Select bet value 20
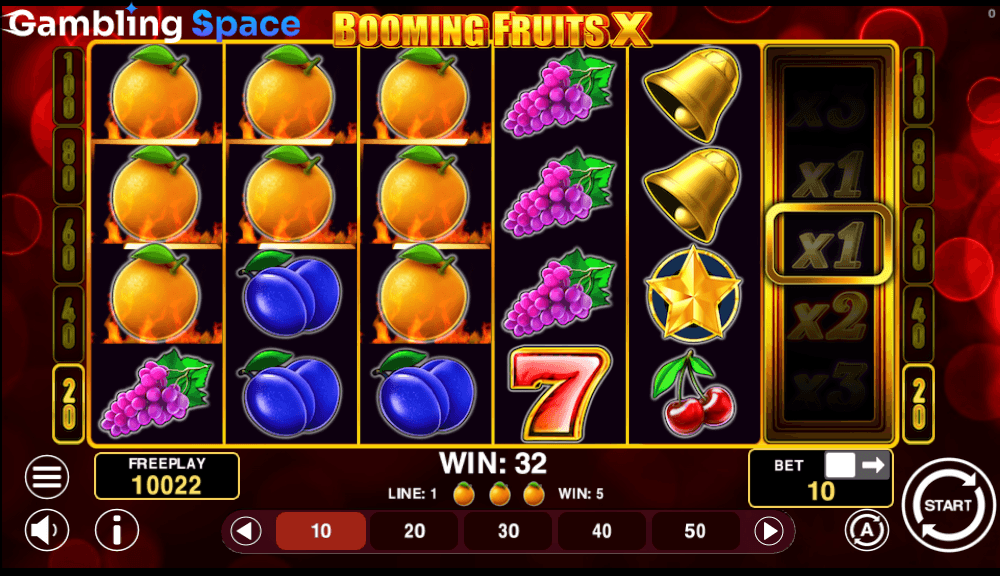Viewport: 1000px width, 576px height. [415, 531]
